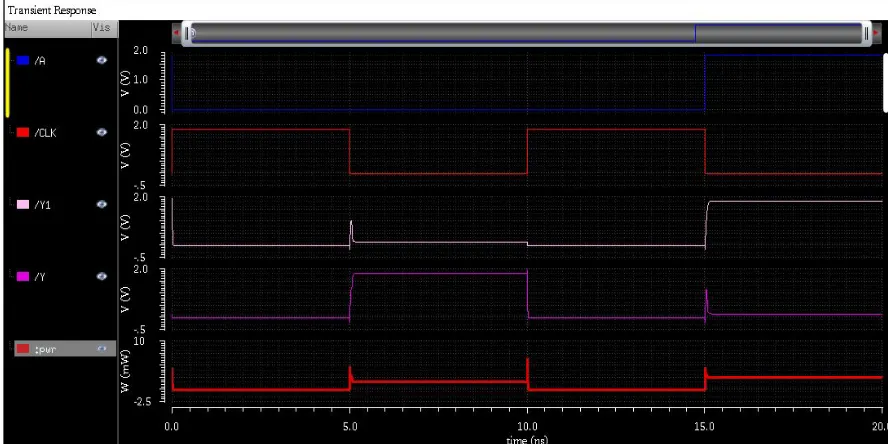Click the W (mW) axis label

pyautogui.click(x=126, y=372)
